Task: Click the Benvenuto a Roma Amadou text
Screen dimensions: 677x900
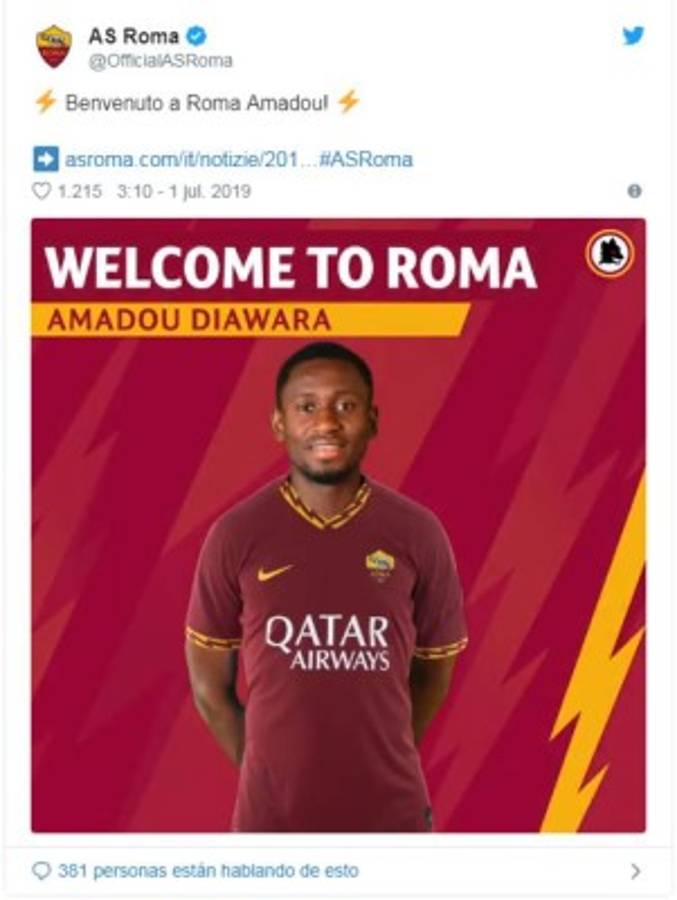Action: click(197, 103)
